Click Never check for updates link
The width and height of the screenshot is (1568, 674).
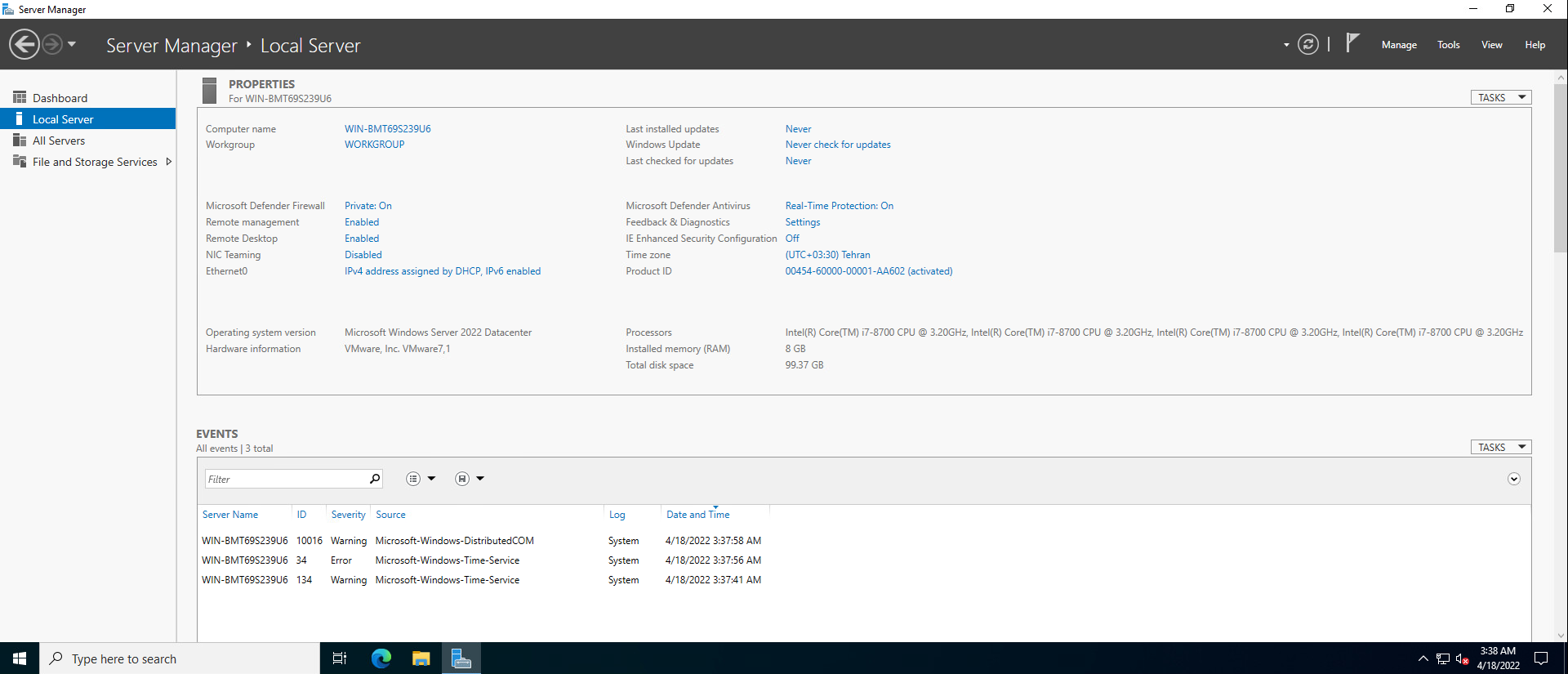[x=838, y=145]
